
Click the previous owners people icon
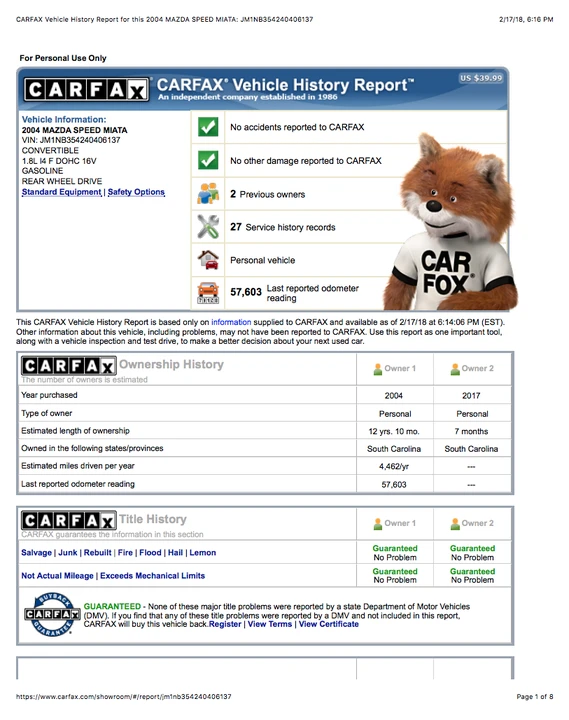point(208,193)
